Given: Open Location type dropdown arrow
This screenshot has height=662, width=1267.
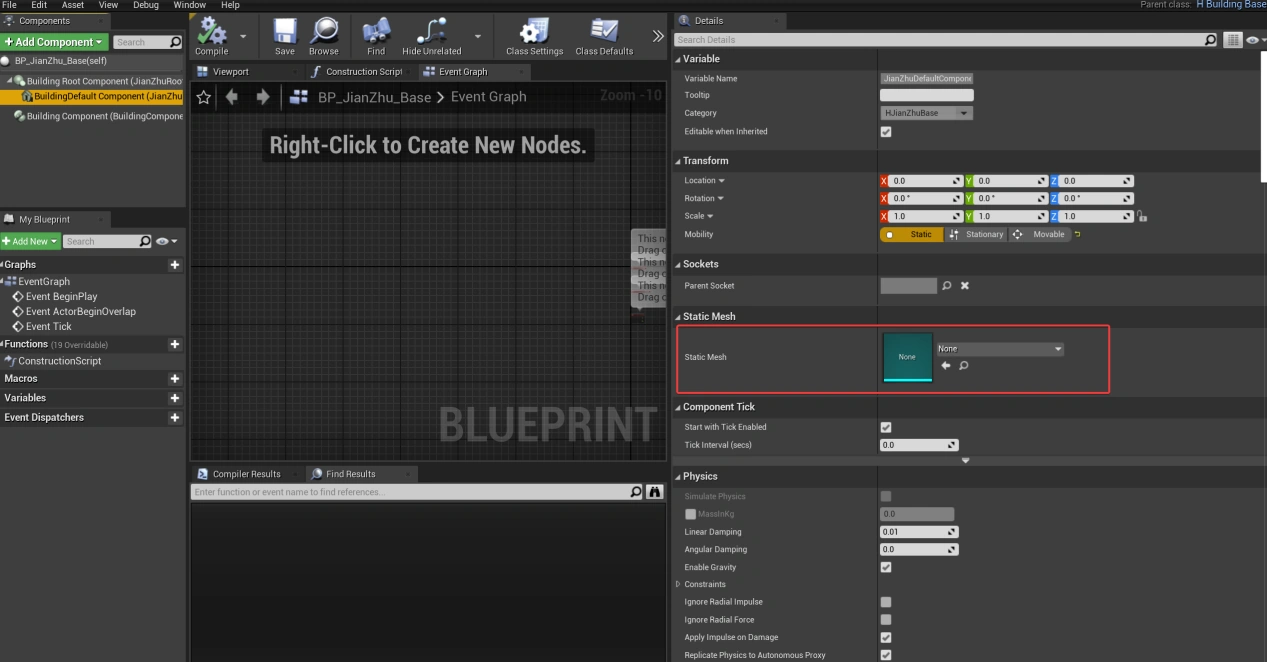Looking at the screenshot, I should point(722,181).
